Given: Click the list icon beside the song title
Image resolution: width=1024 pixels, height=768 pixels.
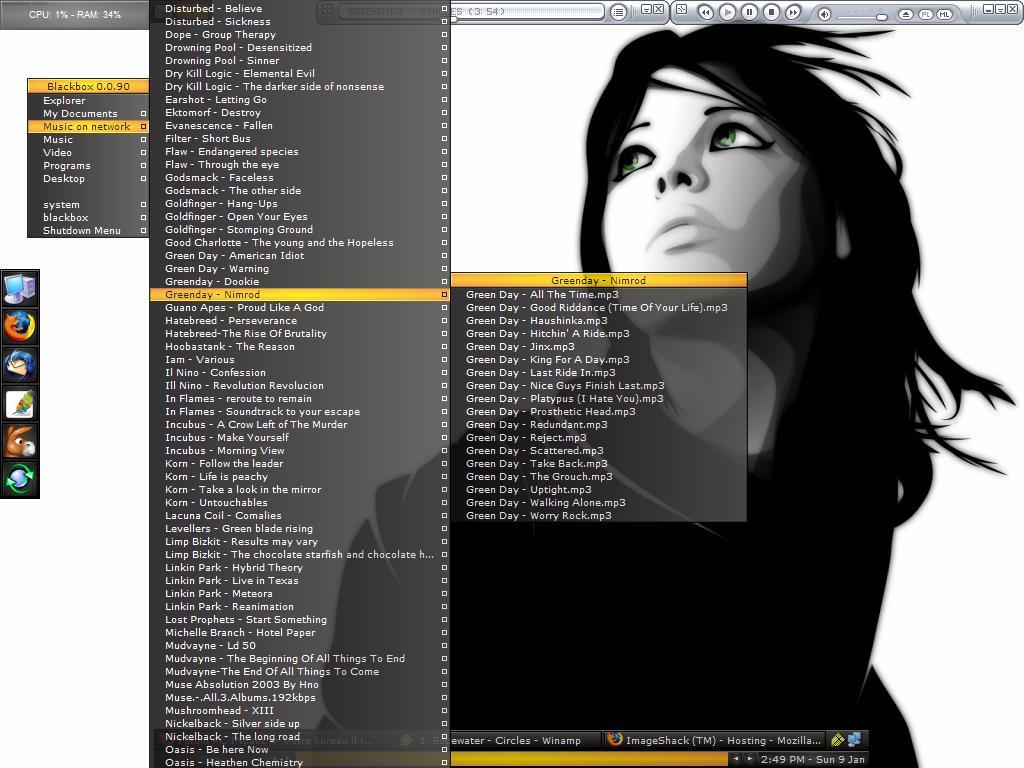Looking at the screenshot, I should [x=618, y=12].
